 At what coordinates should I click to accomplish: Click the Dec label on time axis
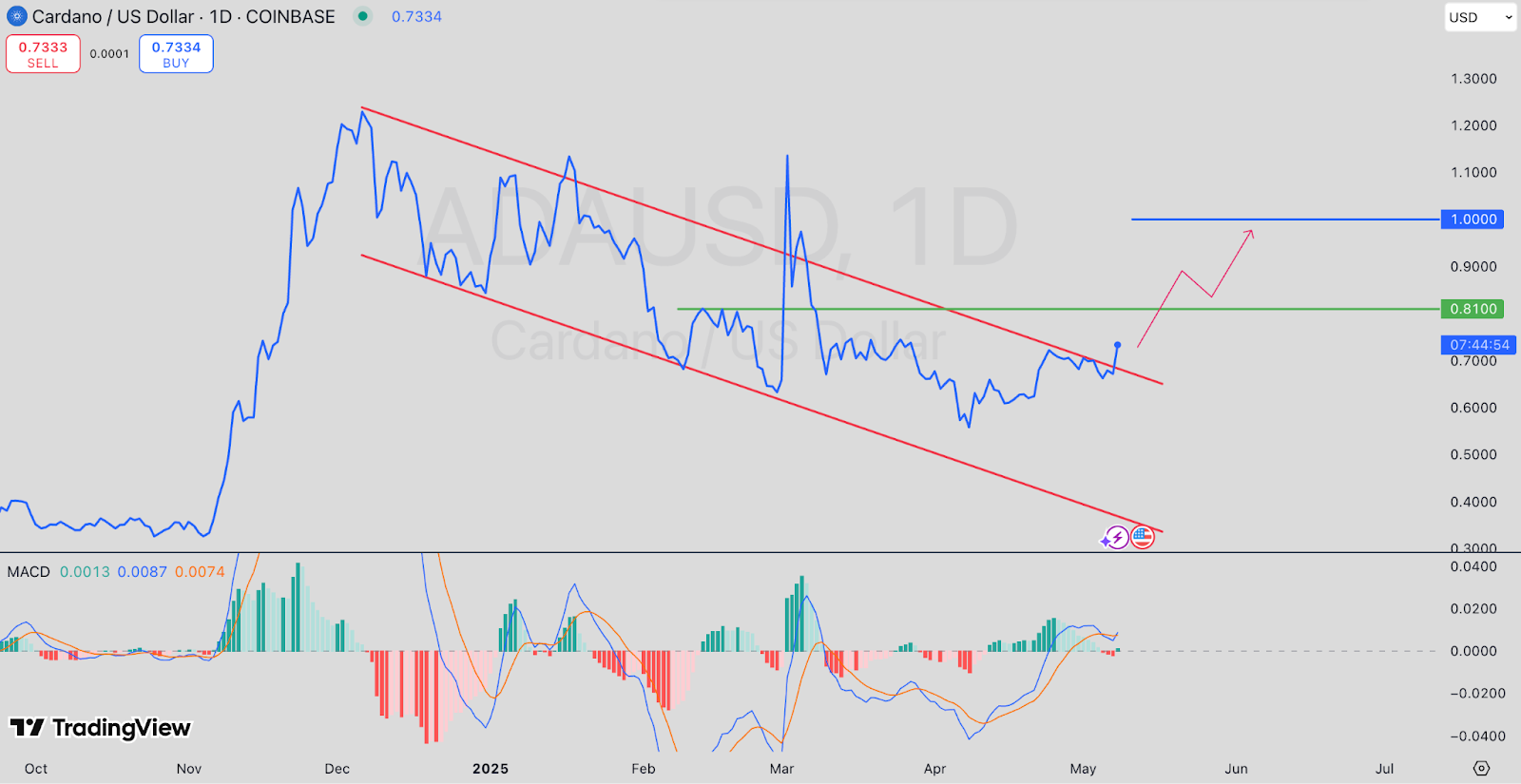tap(337, 769)
